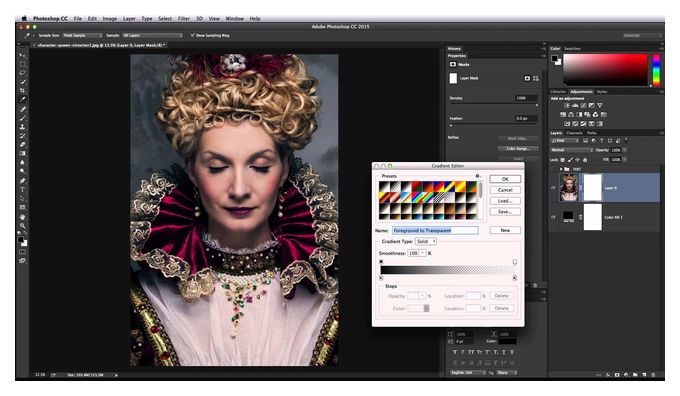Viewport: 680px width, 396px height.
Task: Add a Channel Mixer adjustment
Action: (x=595, y=115)
